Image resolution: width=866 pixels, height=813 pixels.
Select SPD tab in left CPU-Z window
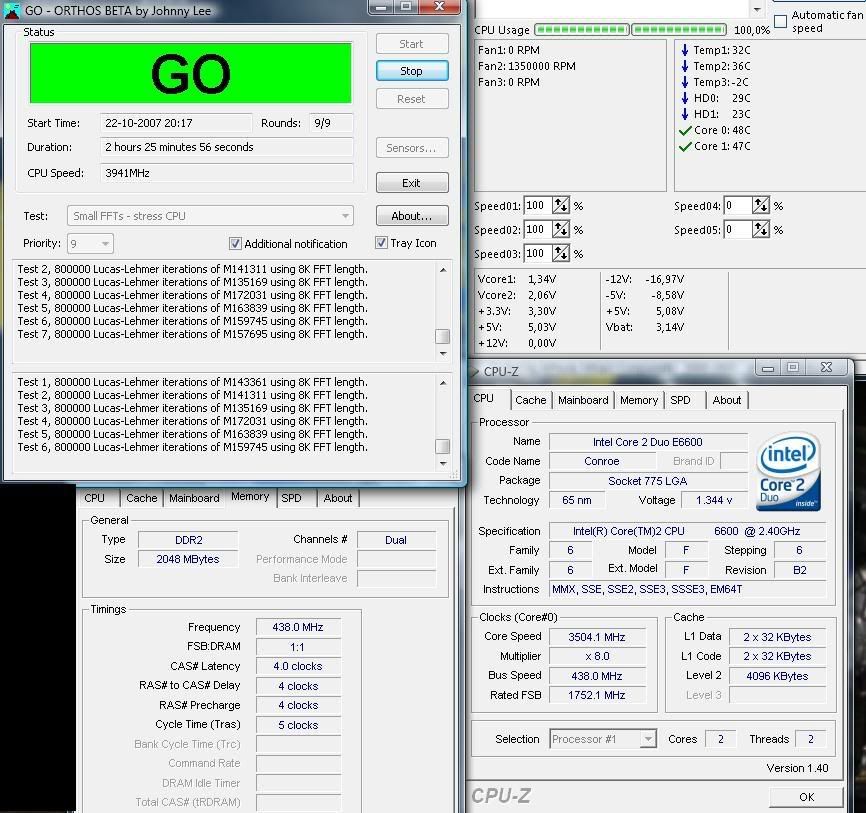click(x=292, y=498)
